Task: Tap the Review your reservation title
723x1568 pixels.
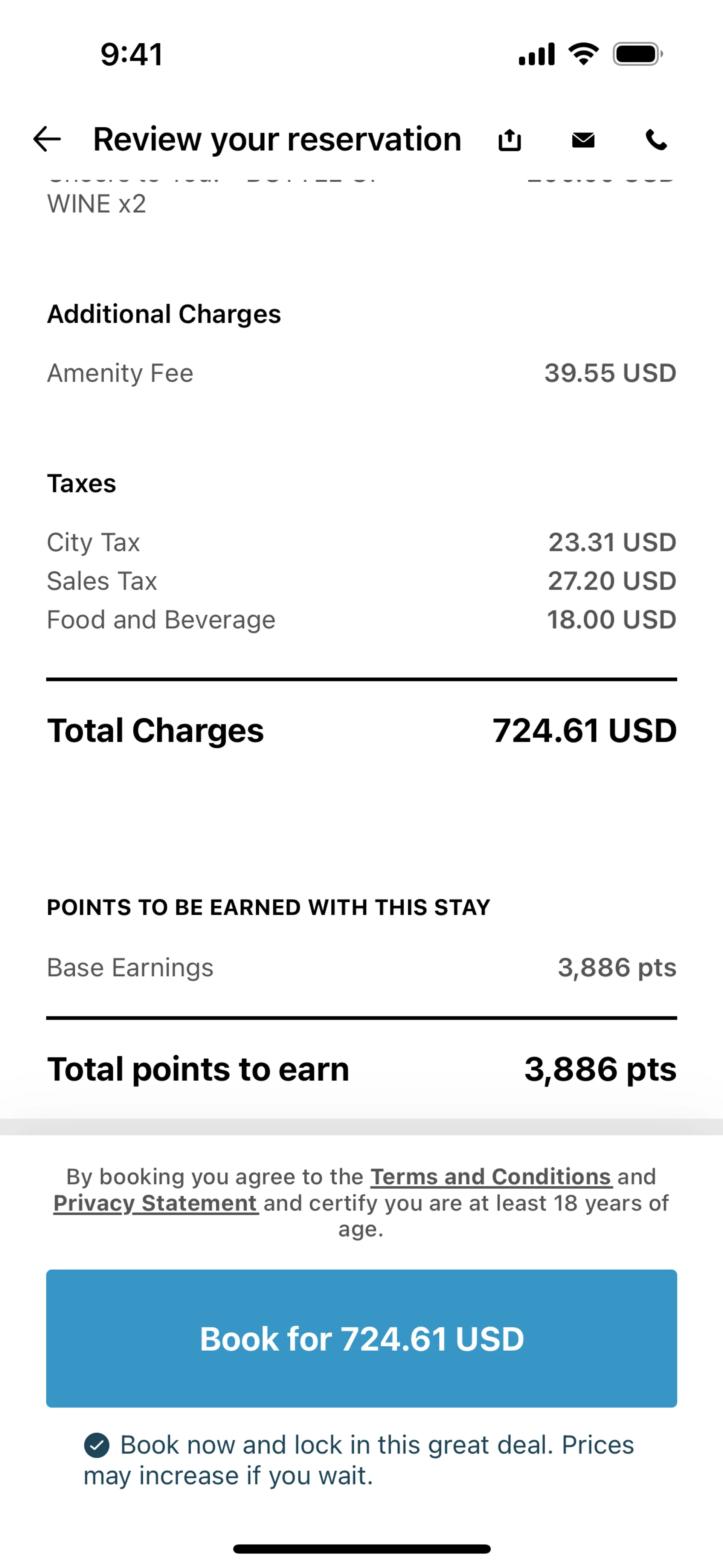Action: pos(277,139)
